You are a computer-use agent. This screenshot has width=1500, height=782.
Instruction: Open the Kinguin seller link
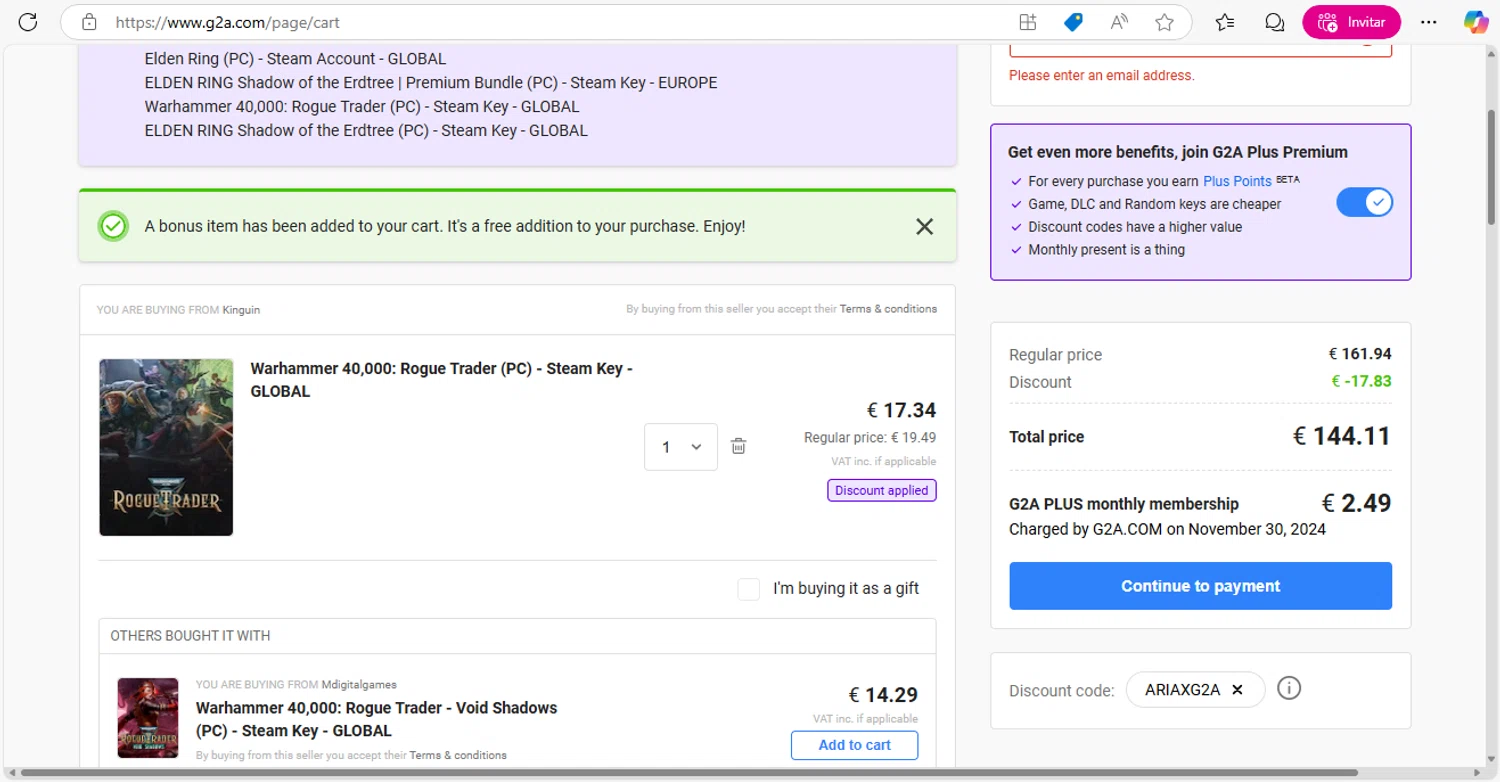tap(241, 310)
